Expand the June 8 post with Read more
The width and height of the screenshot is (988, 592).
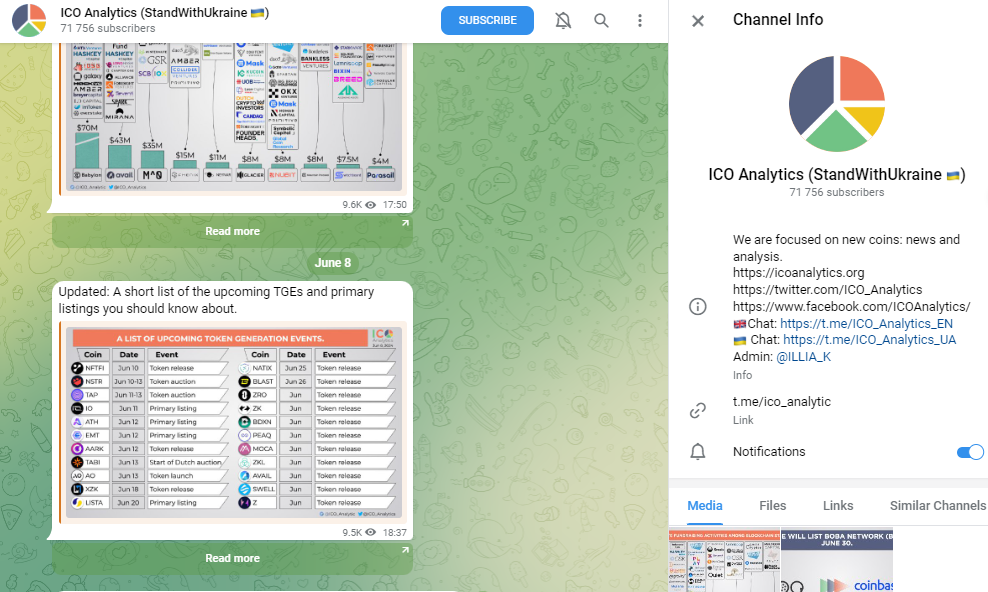(x=232, y=558)
